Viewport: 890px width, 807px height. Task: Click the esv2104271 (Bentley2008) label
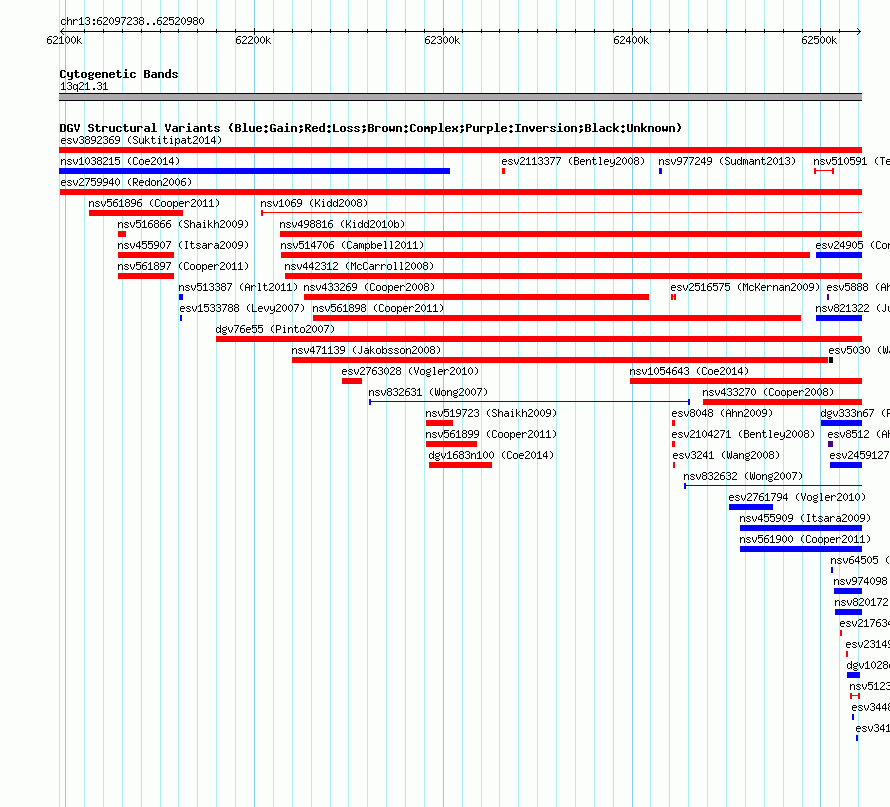point(743,434)
